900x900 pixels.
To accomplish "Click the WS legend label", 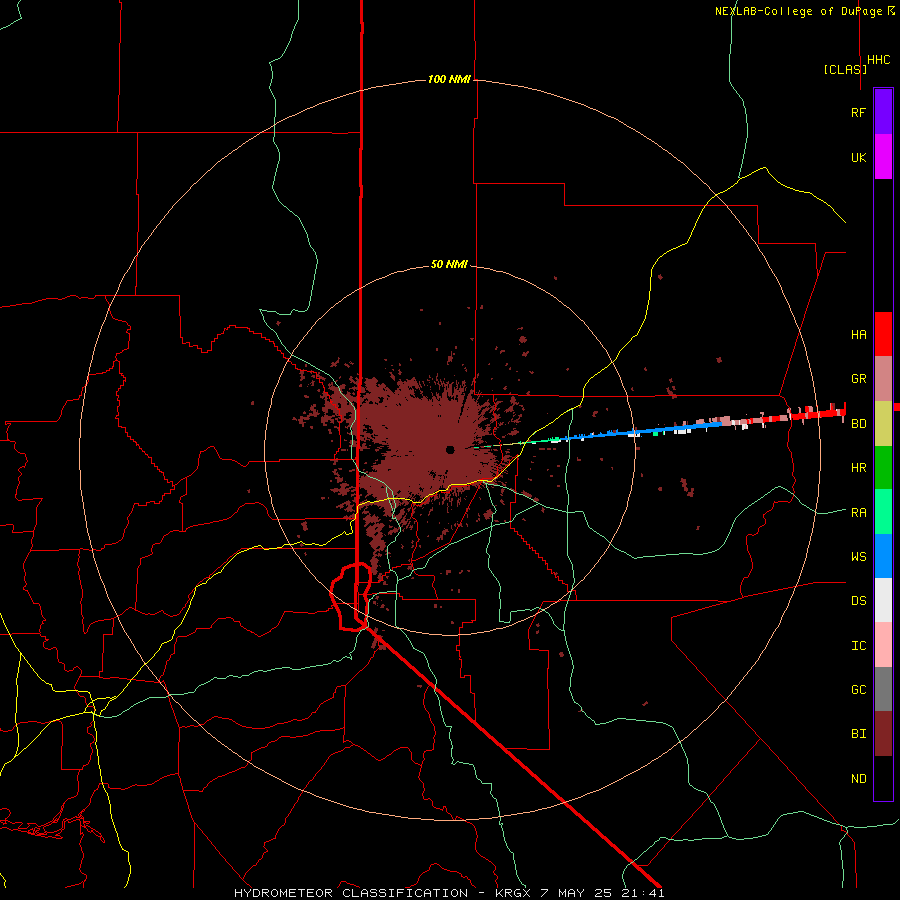I will 859,556.
